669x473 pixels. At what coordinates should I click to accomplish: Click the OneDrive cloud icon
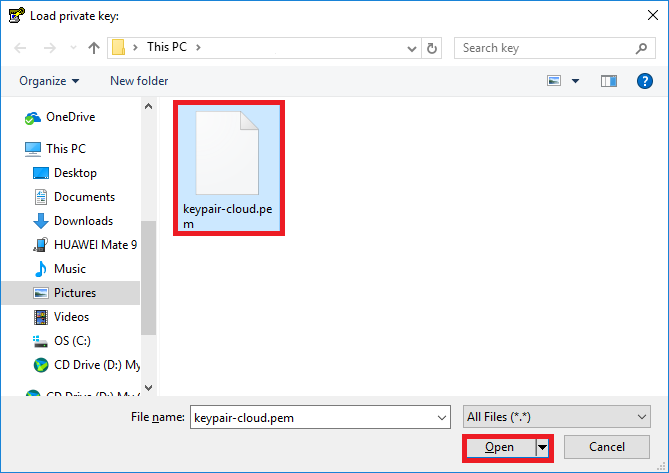[32, 118]
